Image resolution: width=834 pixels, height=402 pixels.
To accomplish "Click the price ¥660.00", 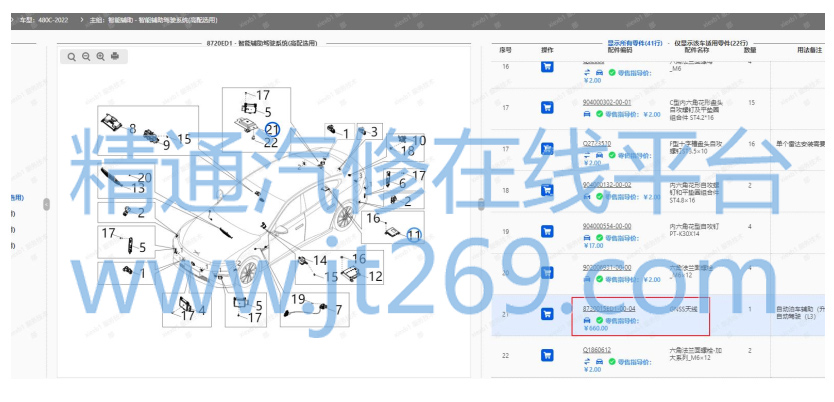I will (596, 328).
